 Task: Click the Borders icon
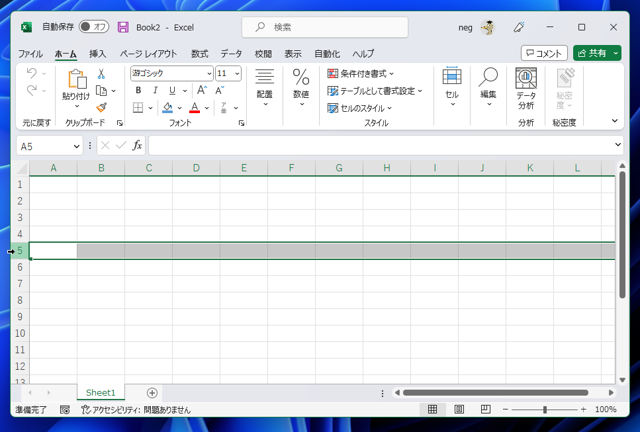(138, 108)
